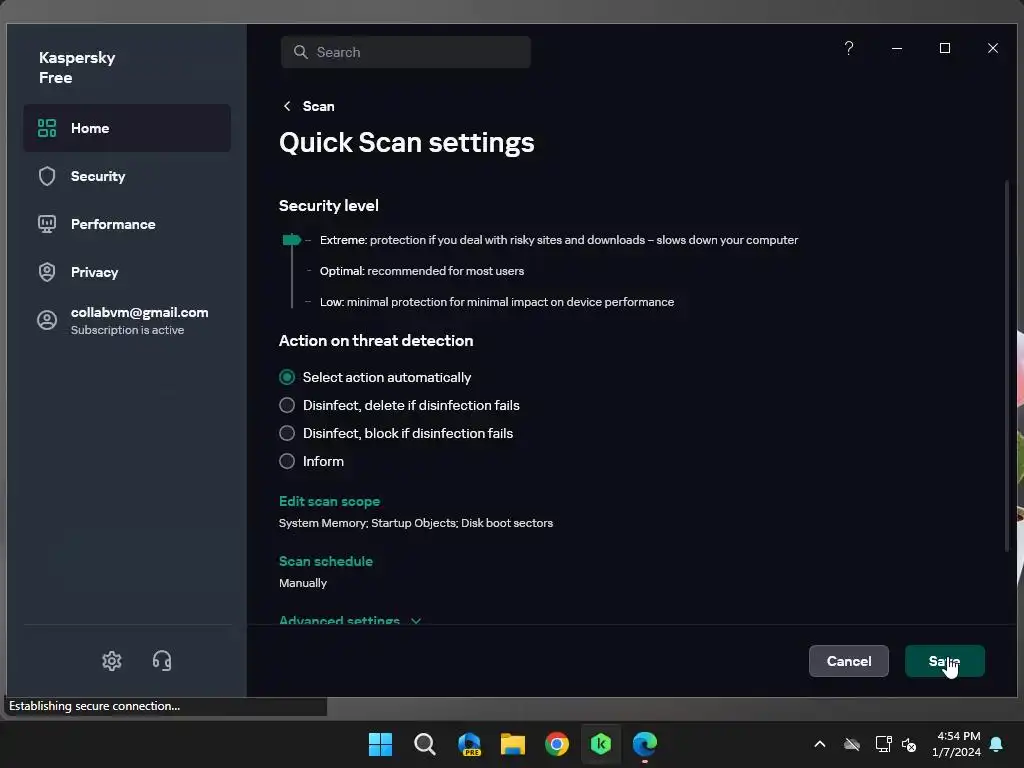The width and height of the screenshot is (1024, 768).
Task: Click the search magnifier icon
Action: [x=300, y=52]
